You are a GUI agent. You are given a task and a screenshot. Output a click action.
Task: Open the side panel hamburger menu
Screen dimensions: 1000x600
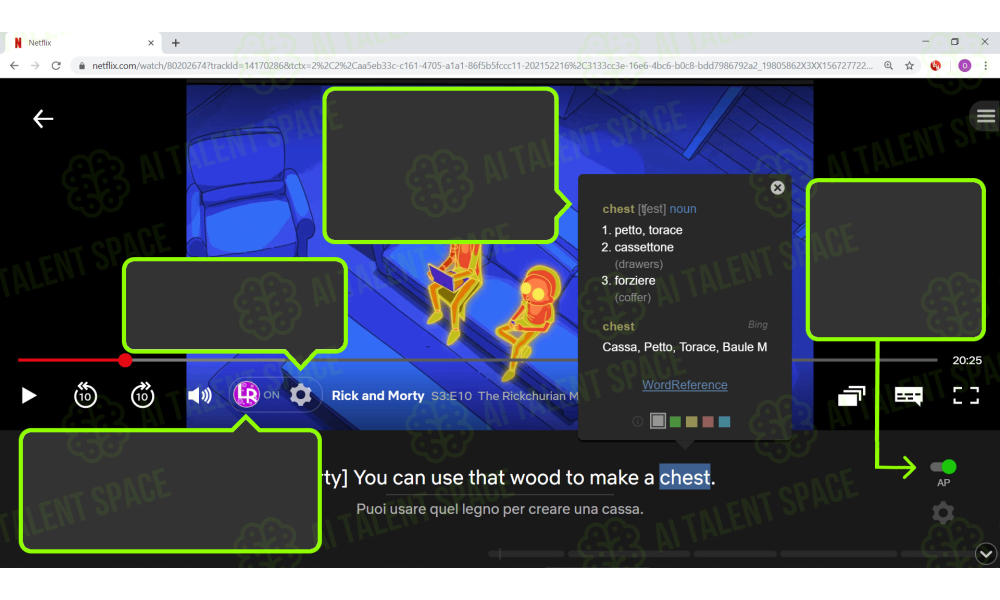(x=985, y=116)
